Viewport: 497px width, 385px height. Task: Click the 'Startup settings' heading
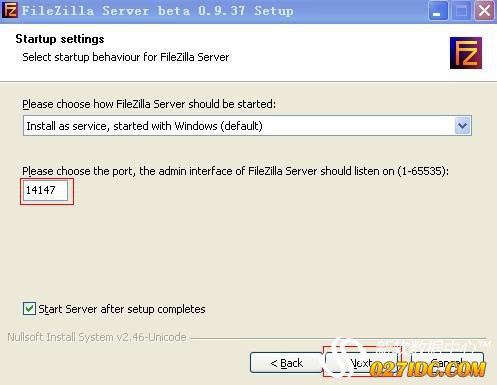click(60, 39)
